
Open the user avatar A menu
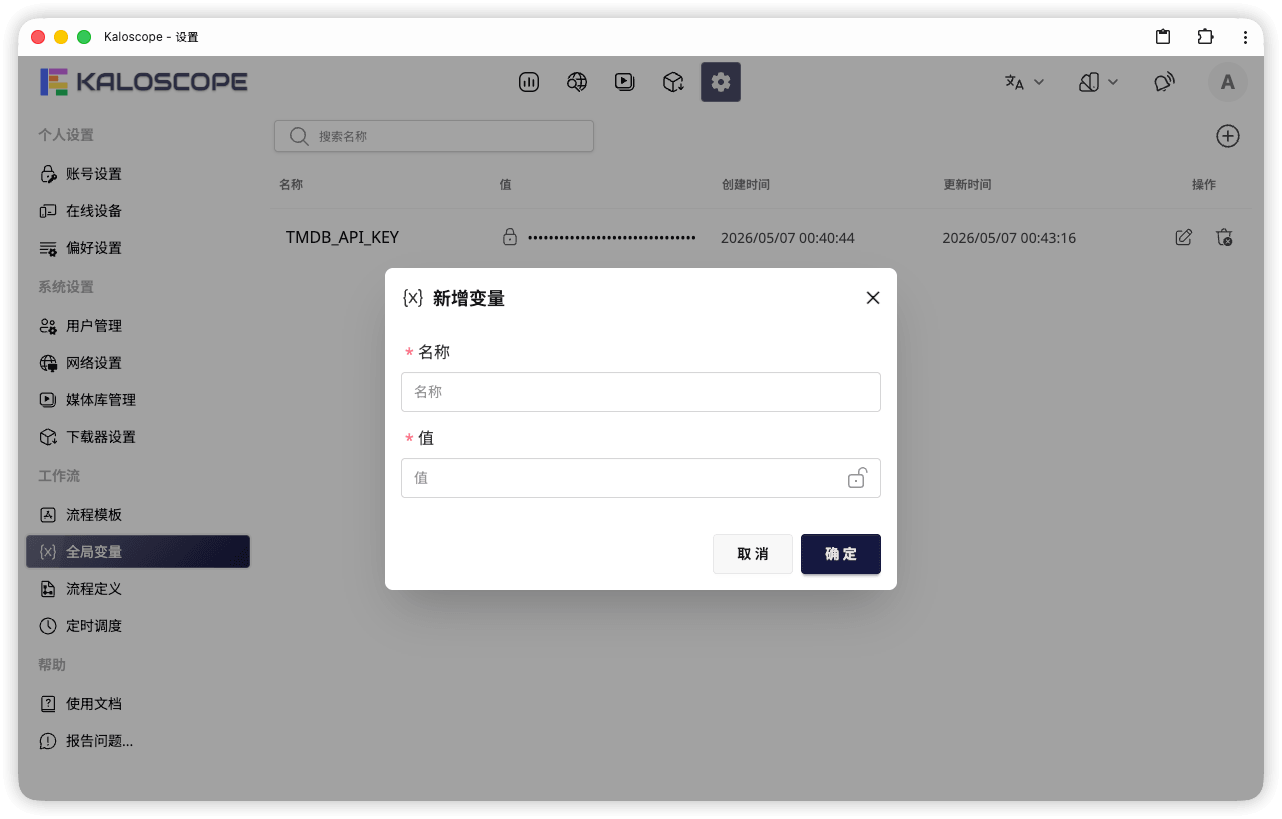pyautogui.click(x=1228, y=82)
